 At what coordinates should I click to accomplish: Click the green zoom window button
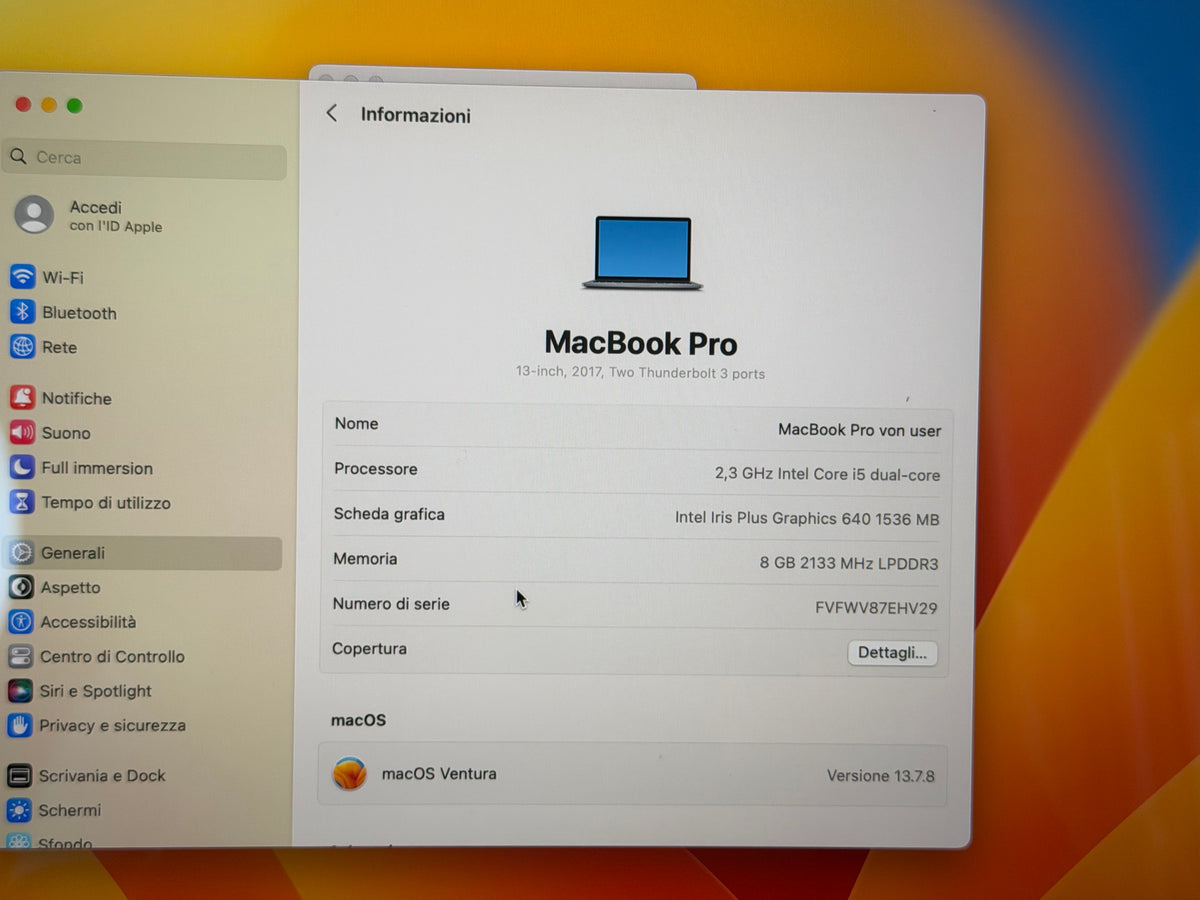point(74,105)
